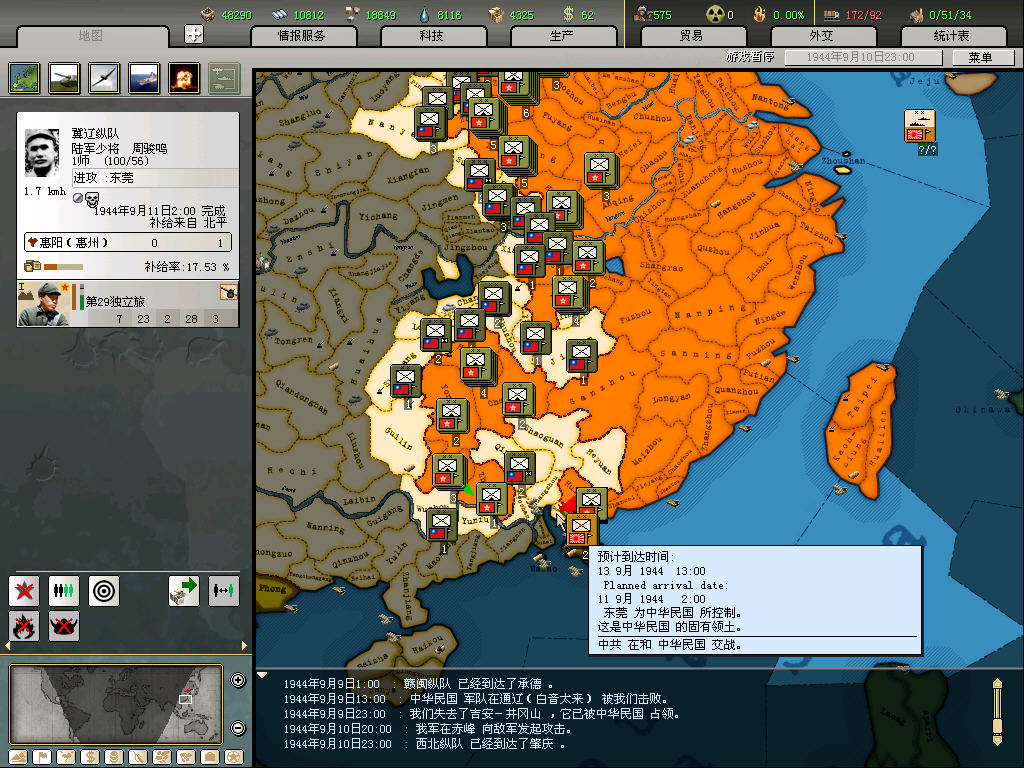The image size is (1024, 768).
Task: Open the 科技 technology tab
Action: point(432,36)
